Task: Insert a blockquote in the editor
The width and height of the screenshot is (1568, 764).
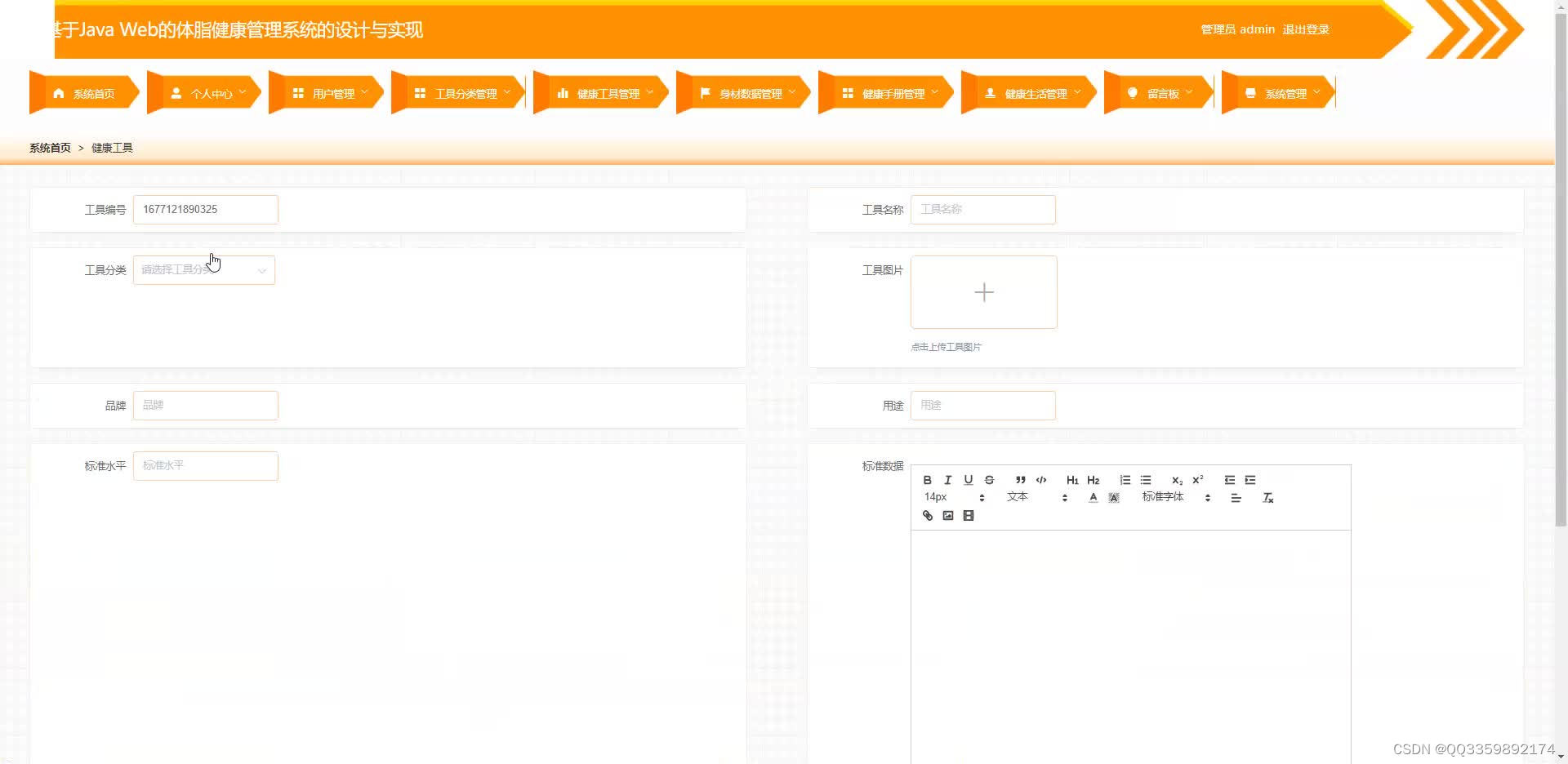Action: click(x=1020, y=480)
